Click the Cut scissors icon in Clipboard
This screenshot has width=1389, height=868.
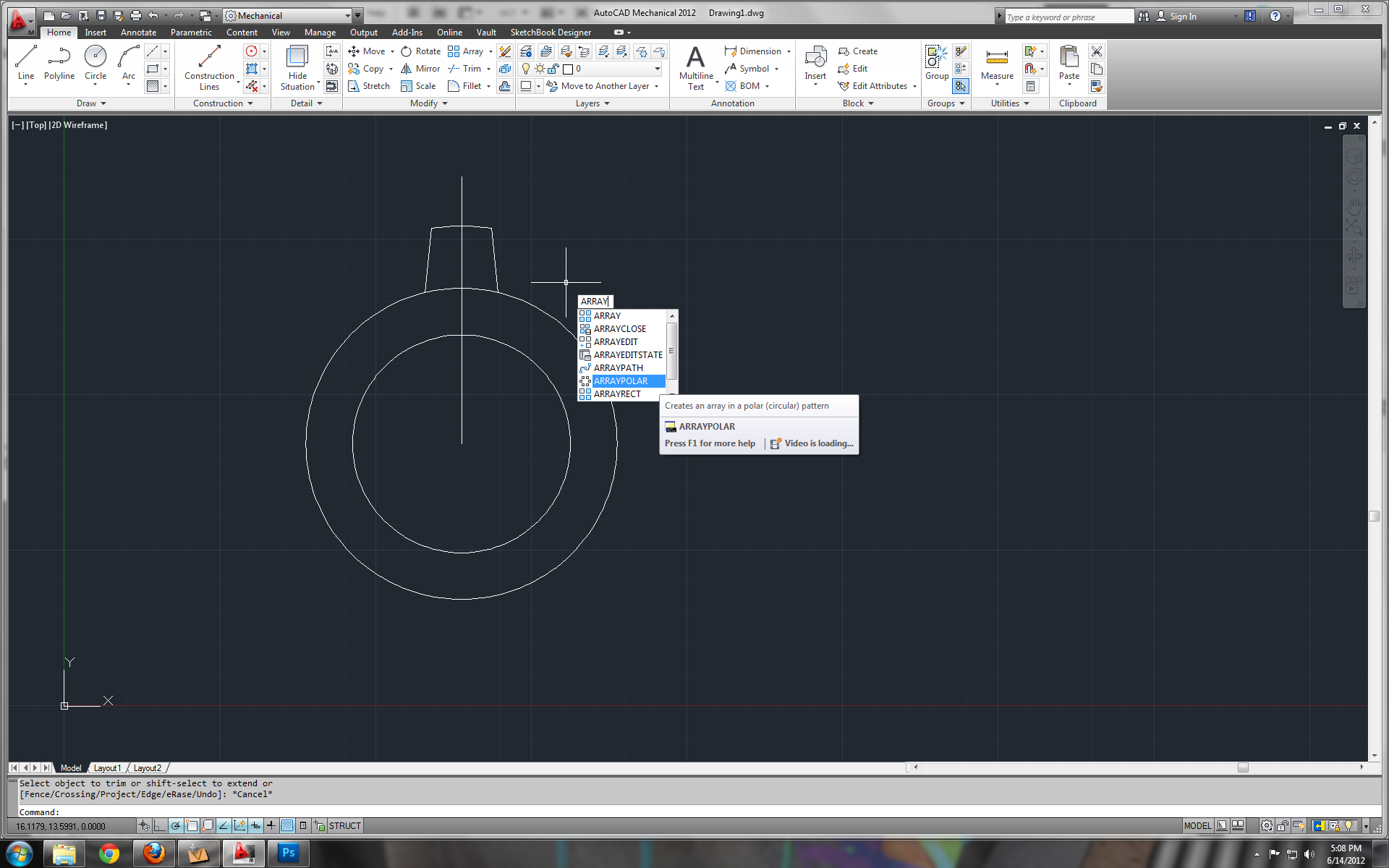coord(1097,51)
